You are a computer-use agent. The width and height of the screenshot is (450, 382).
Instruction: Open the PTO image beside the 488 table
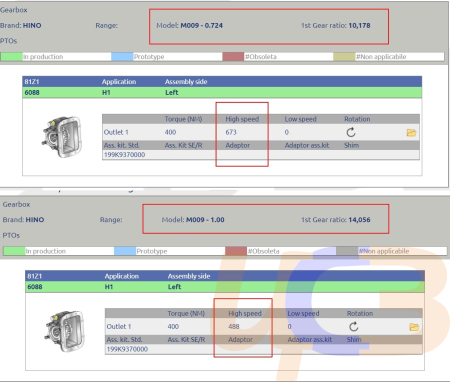pos(64,331)
